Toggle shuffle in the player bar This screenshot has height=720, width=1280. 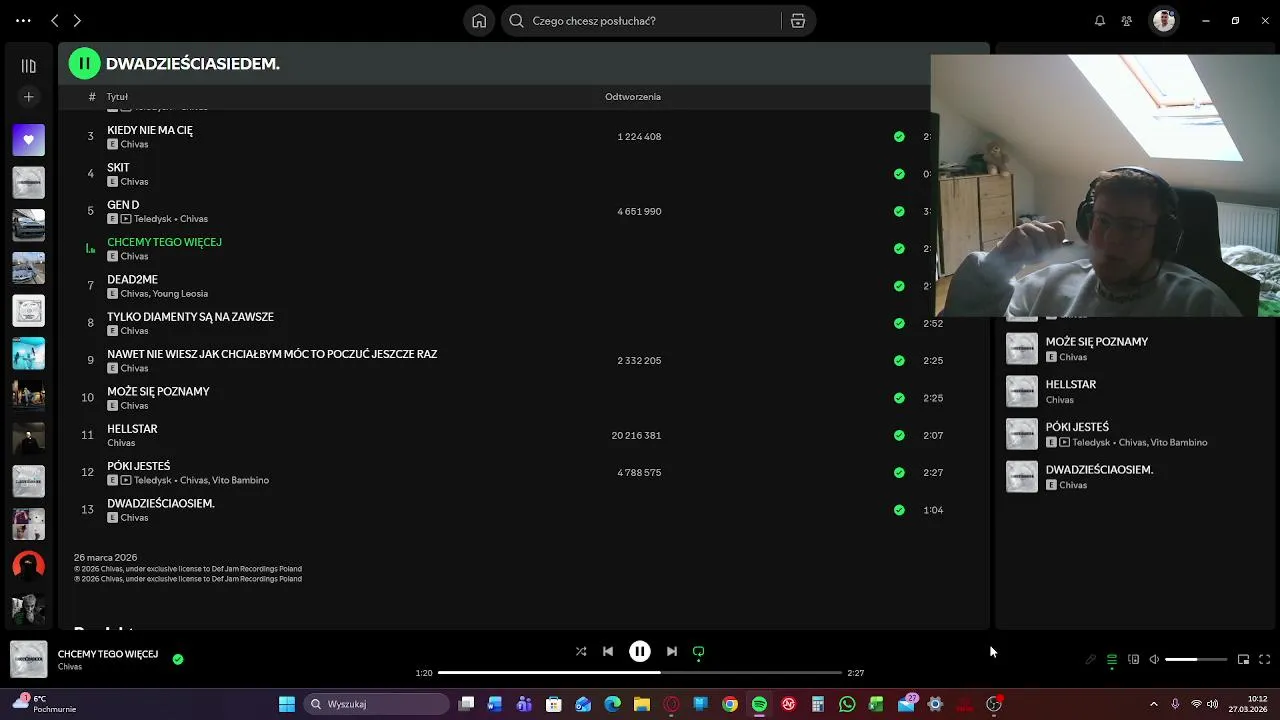(x=581, y=651)
